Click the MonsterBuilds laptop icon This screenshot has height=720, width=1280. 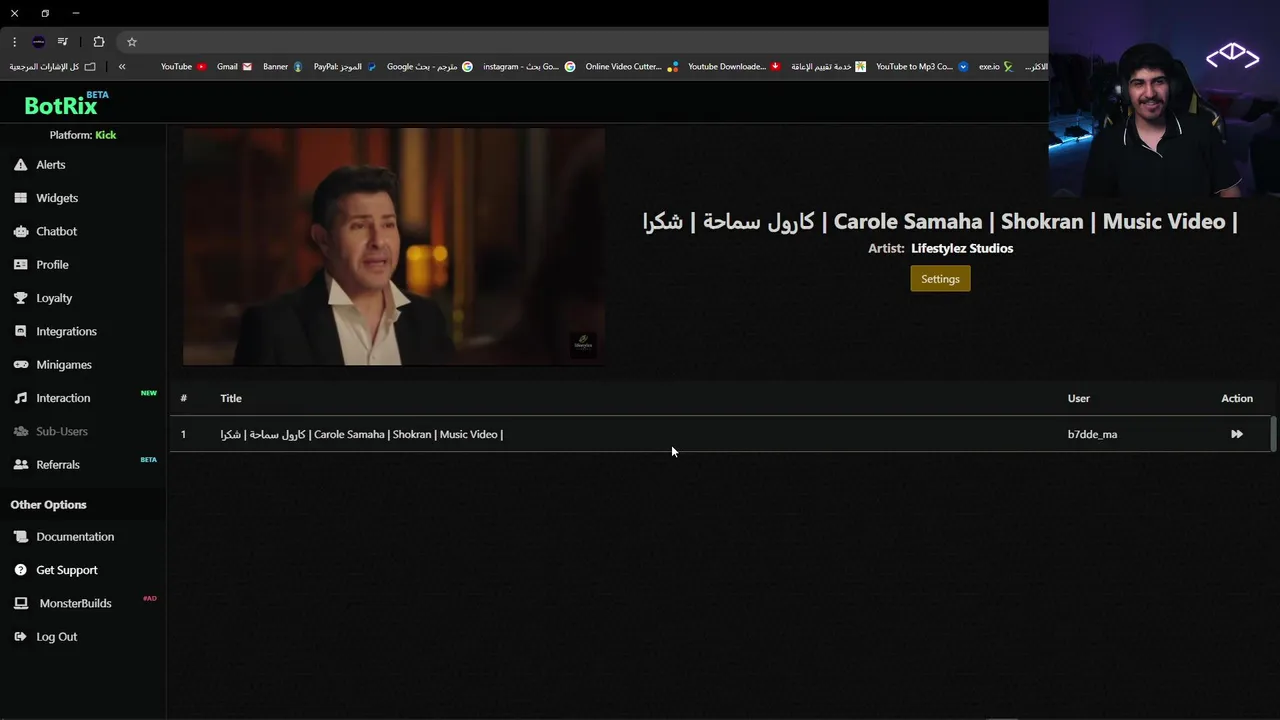(20, 603)
